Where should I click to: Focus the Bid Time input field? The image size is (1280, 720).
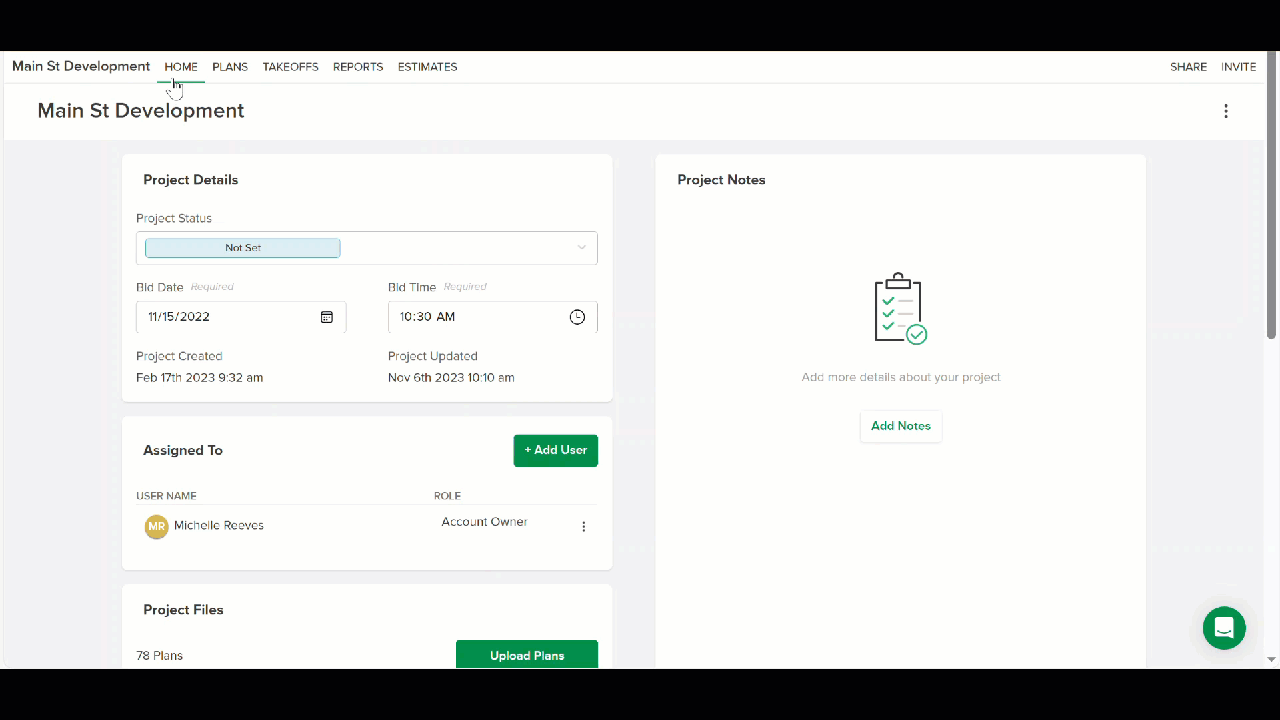tap(493, 317)
